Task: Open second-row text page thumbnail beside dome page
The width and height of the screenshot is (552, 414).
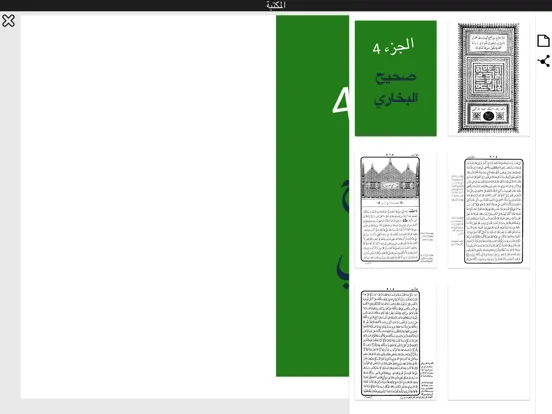Action: pos(489,210)
